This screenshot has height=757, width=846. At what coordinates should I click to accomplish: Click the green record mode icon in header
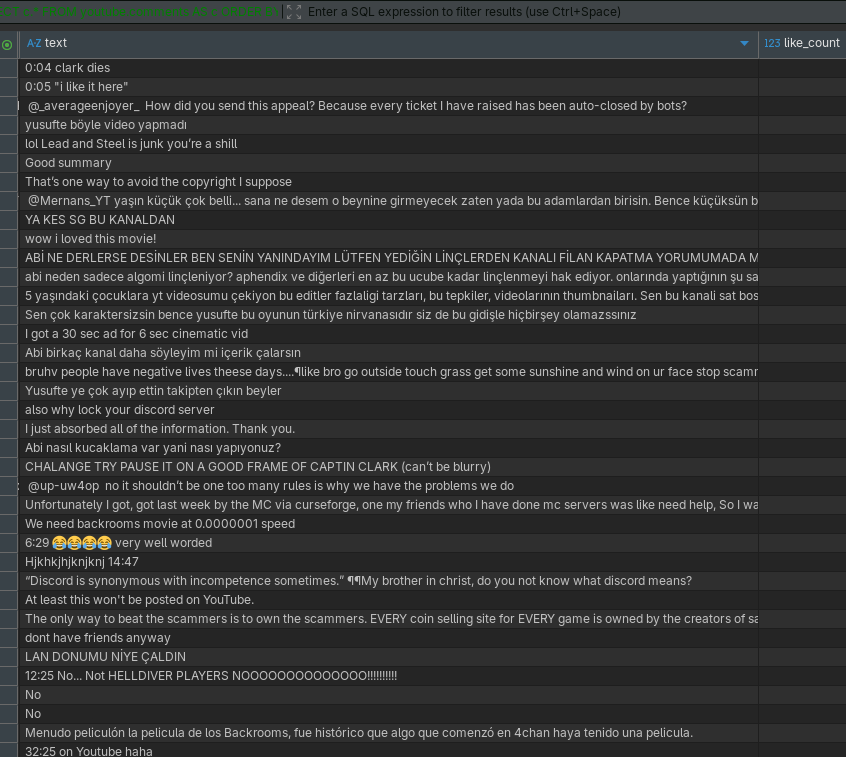7,45
